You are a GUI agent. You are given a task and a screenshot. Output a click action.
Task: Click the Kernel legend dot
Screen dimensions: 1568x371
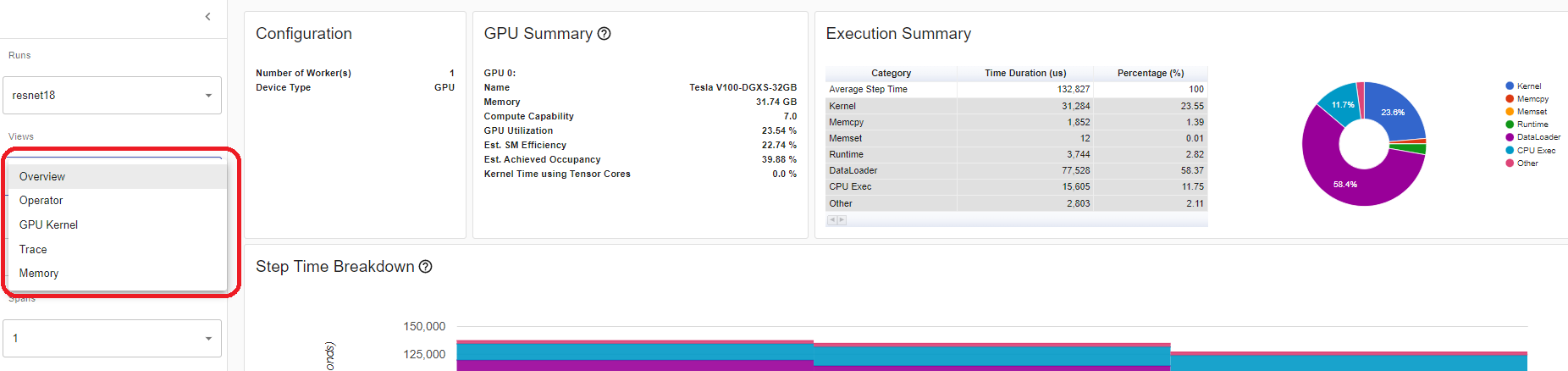1510,86
